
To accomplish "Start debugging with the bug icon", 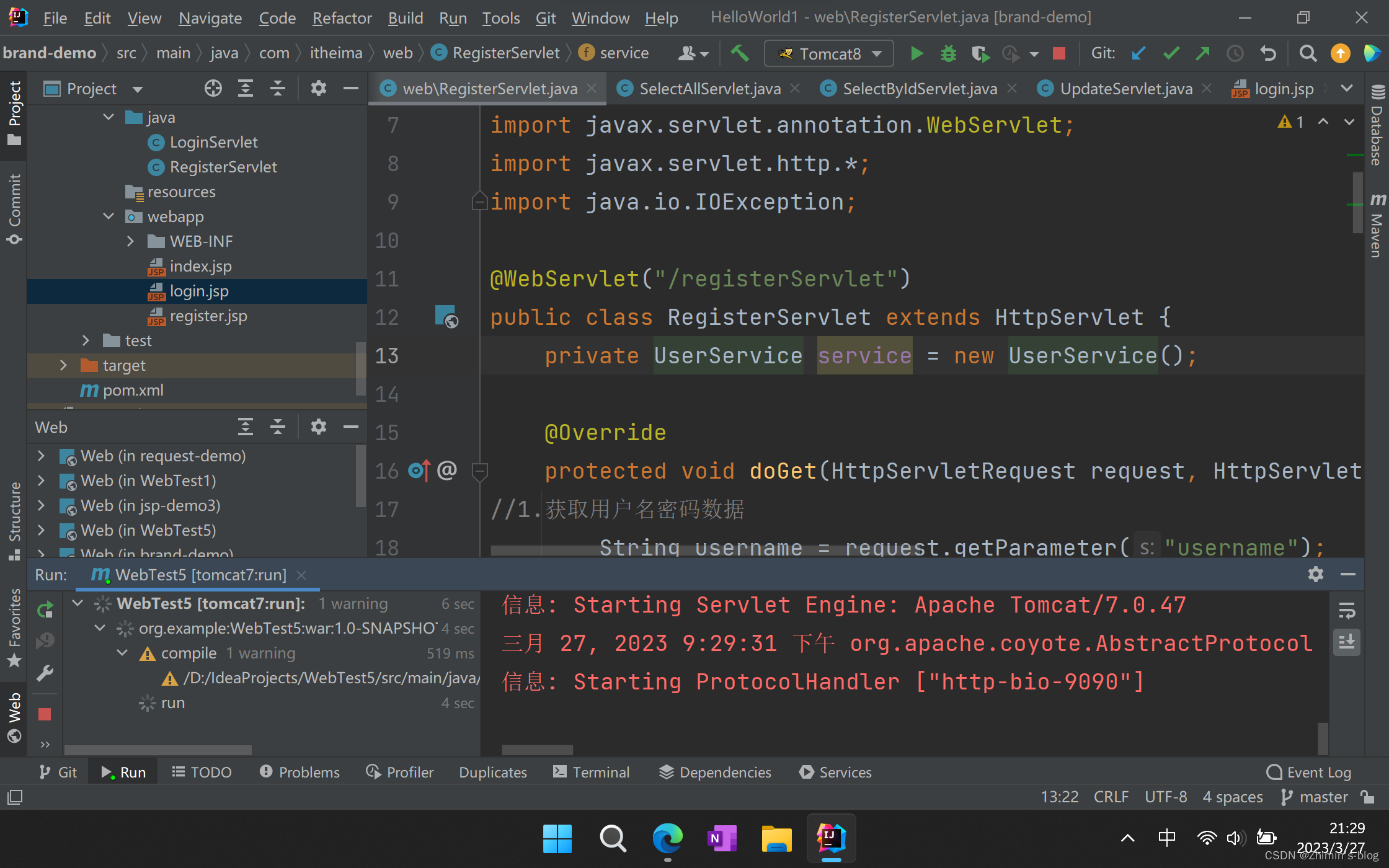I will [948, 53].
